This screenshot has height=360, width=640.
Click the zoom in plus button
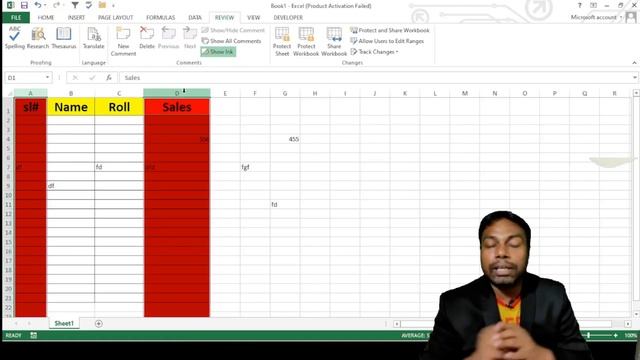point(616,335)
